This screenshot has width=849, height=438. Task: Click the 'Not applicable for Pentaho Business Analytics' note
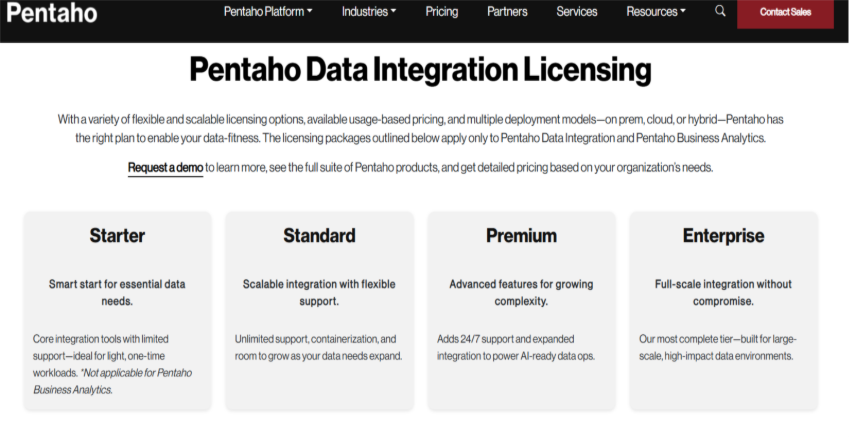click(113, 381)
